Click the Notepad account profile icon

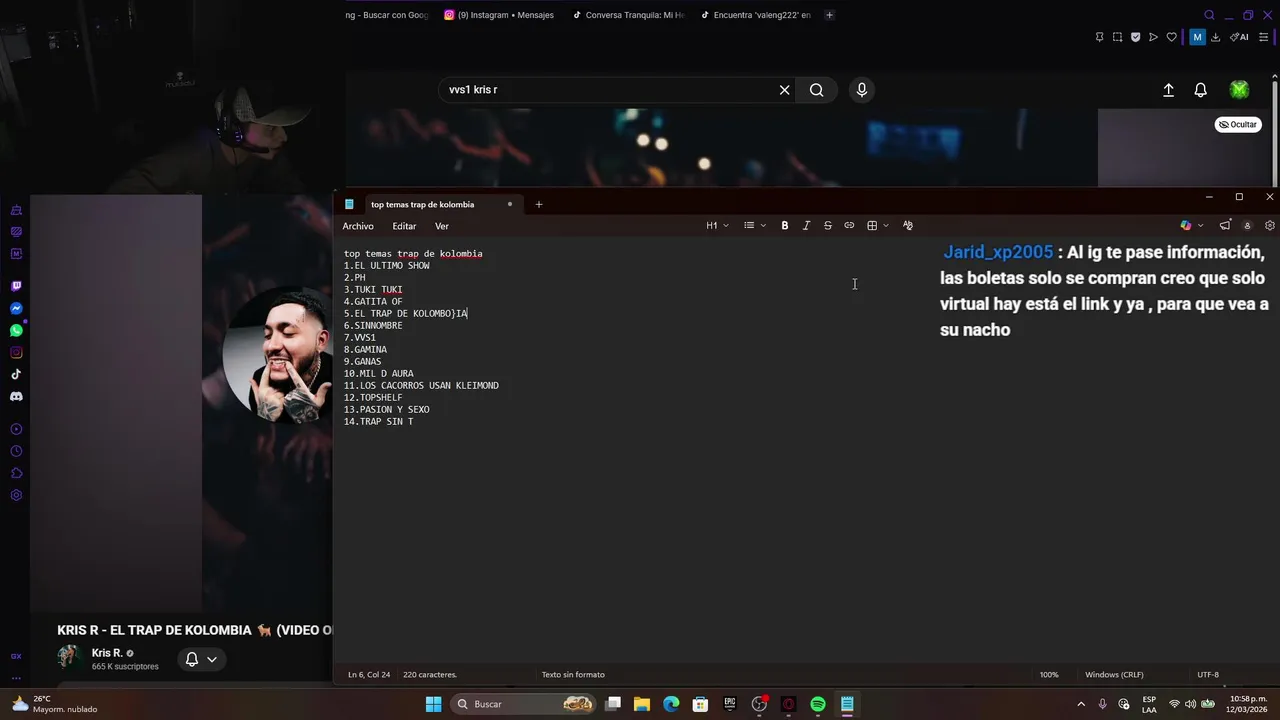coord(1247,226)
